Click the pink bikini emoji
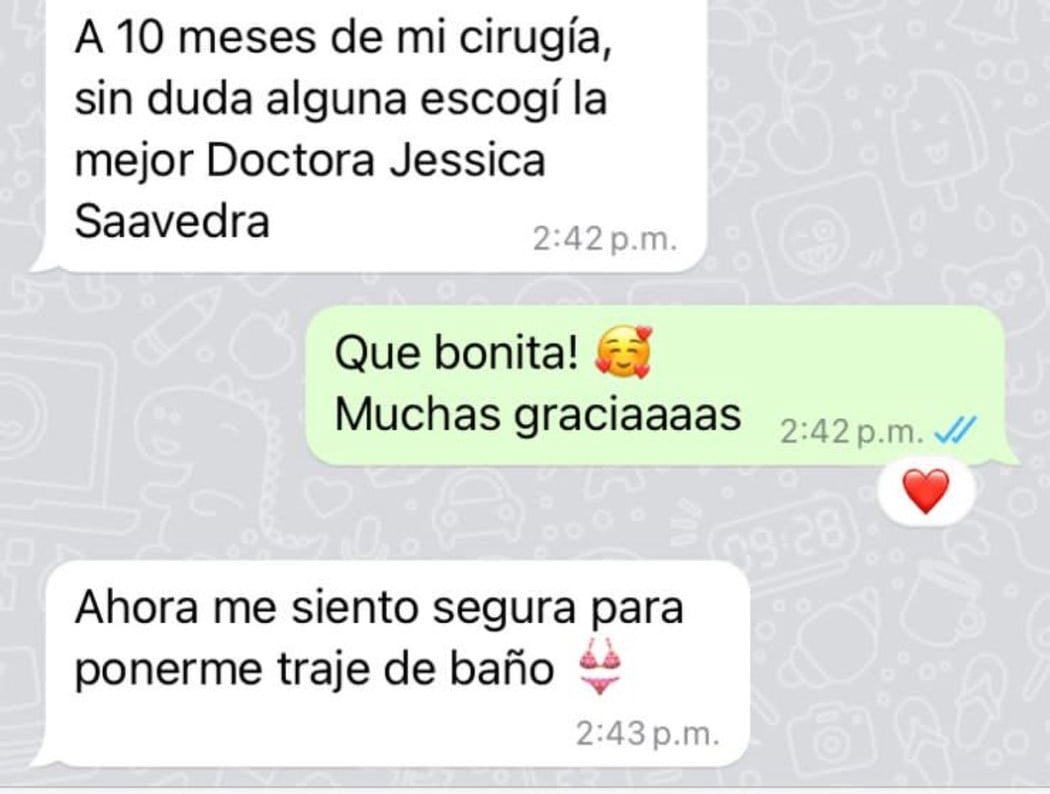 pyautogui.click(x=601, y=667)
